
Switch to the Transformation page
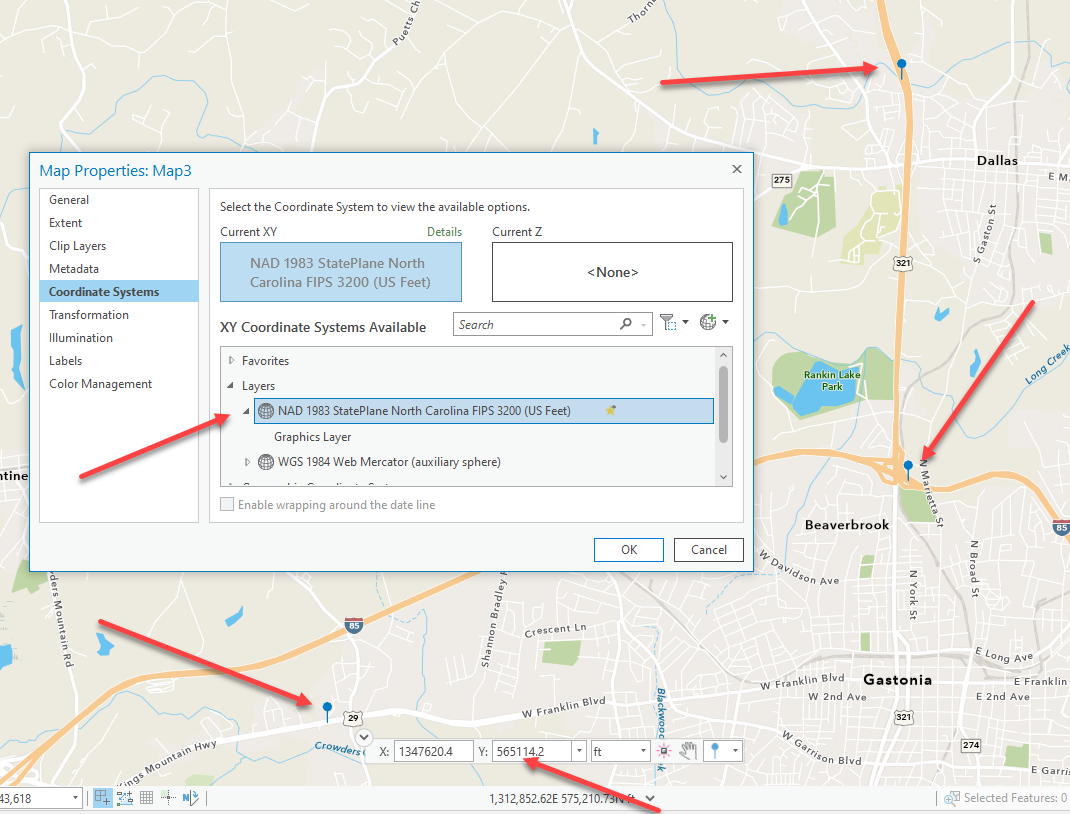(x=88, y=314)
